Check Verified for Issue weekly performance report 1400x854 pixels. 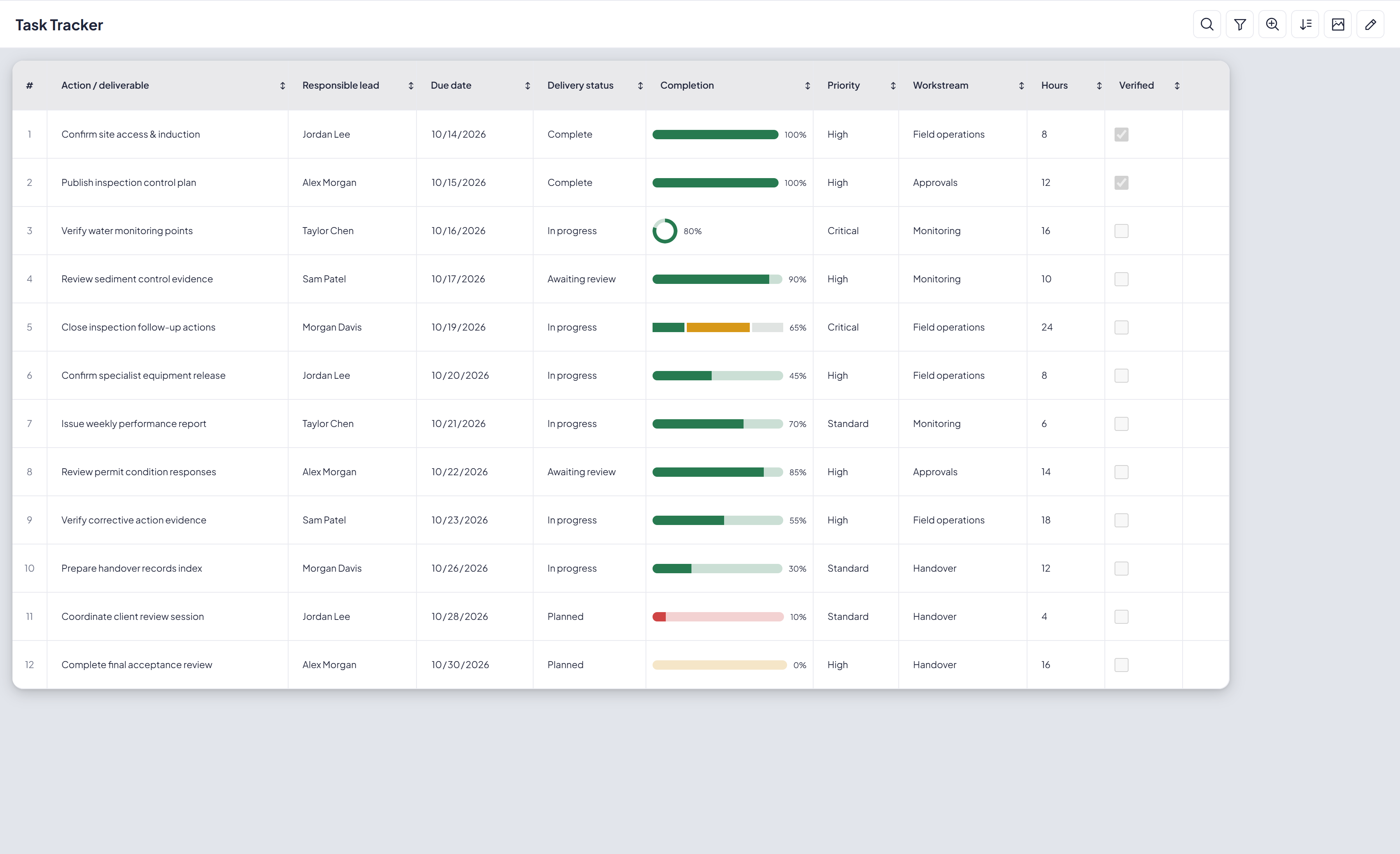[x=1122, y=424]
